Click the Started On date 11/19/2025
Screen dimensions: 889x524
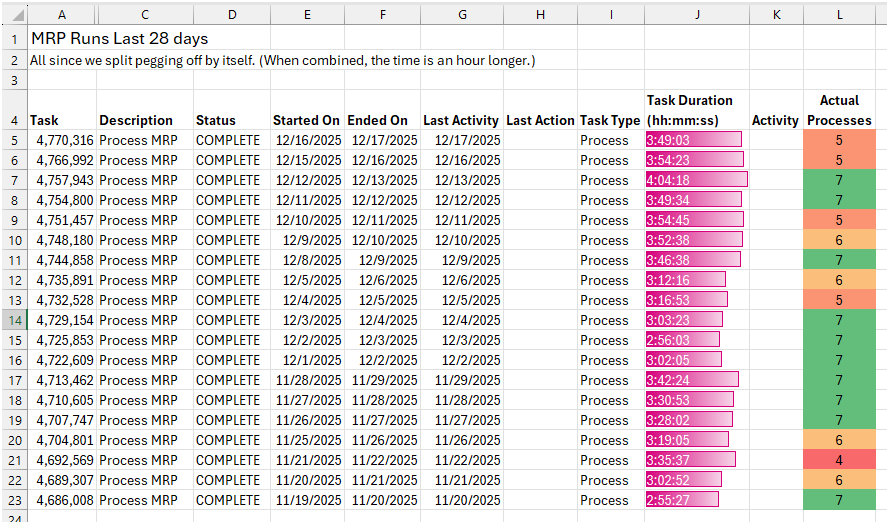pos(307,500)
